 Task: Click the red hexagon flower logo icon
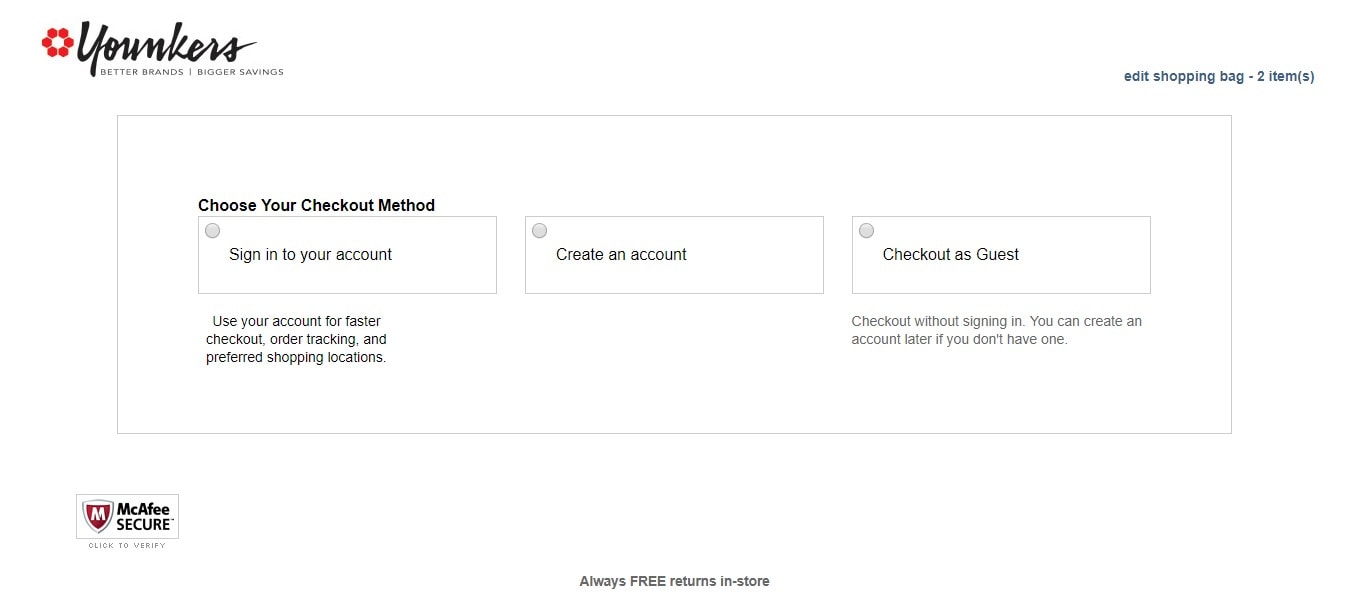(57, 42)
